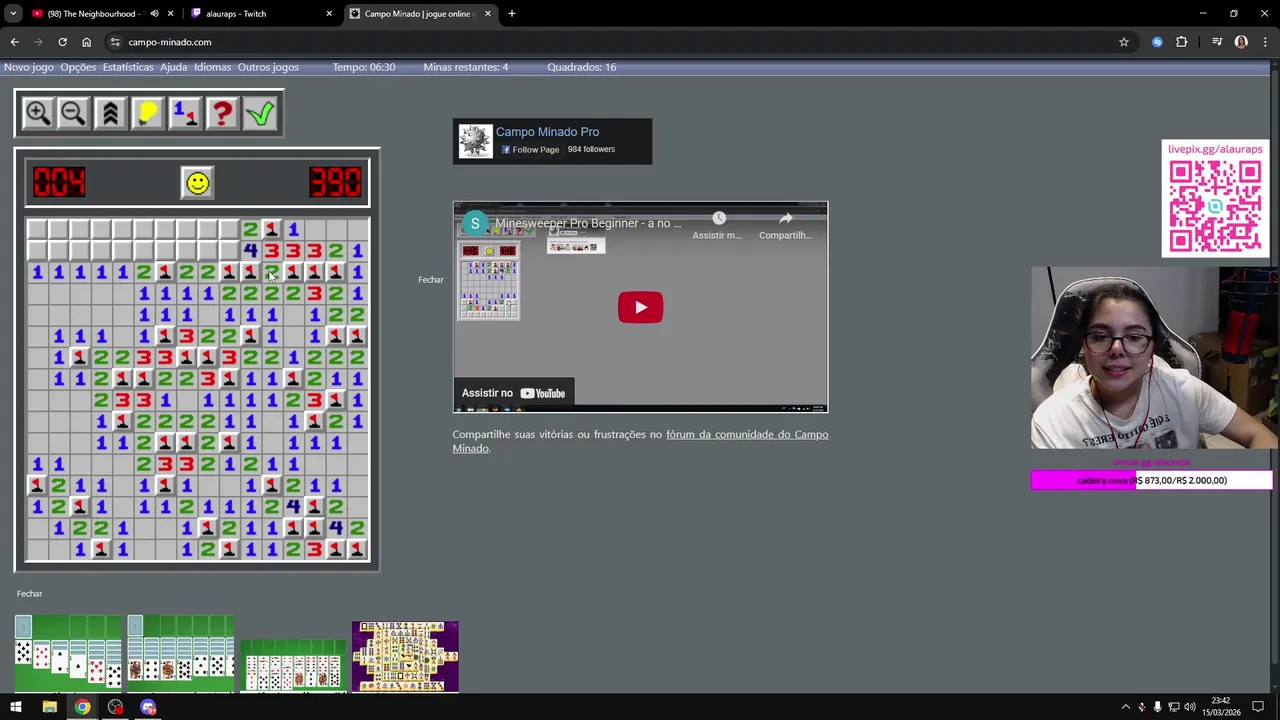
Task: Open the browser extensions puzzle icon
Action: [1181, 42]
